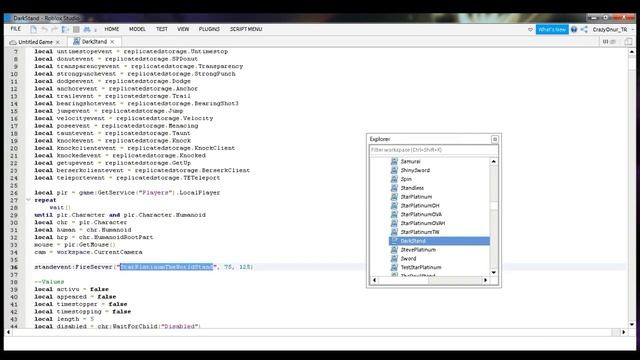Click the TestStarPlatinum script icon
The height and width of the screenshot is (360, 640).
pyautogui.click(x=394, y=267)
